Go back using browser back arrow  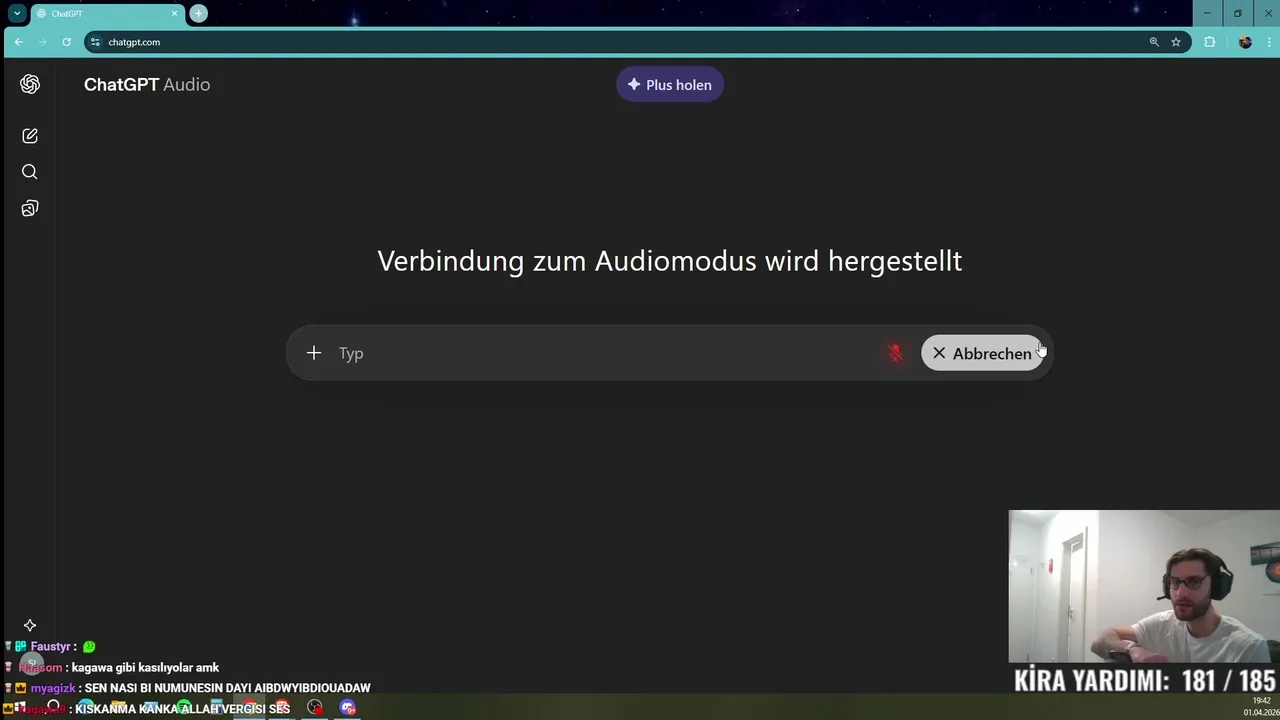click(x=18, y=42)
